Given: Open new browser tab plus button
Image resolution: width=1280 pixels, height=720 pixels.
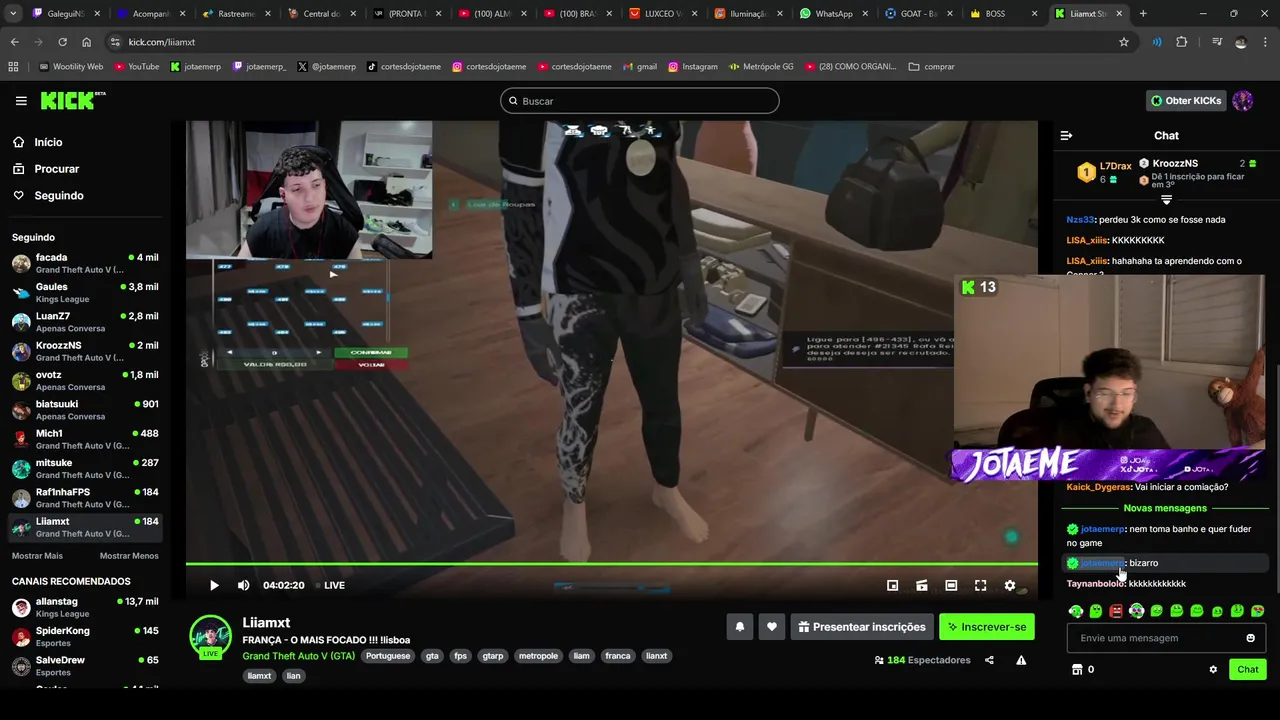Looking at the screenshot, I should pyautogui.click(x=1143, y=14).
